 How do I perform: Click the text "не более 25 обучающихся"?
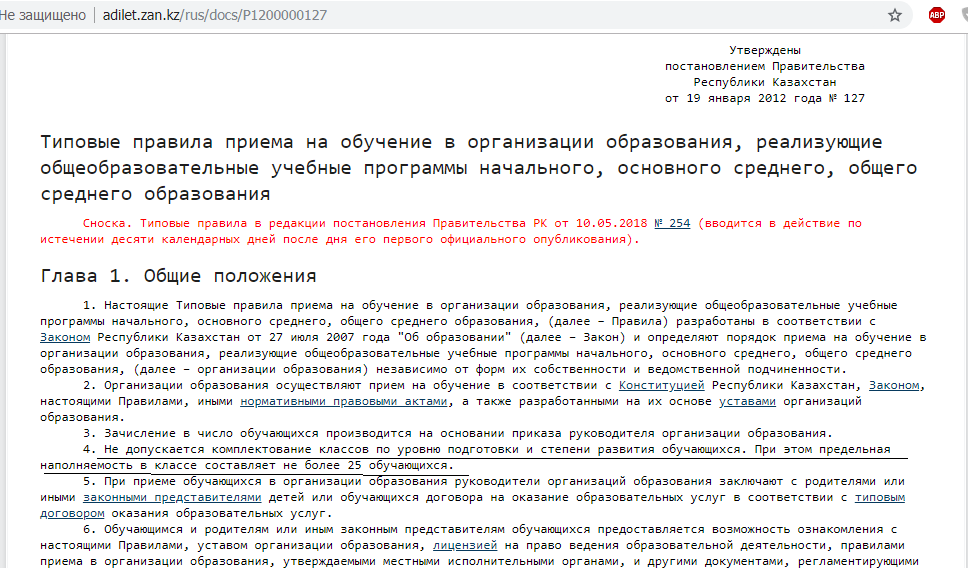[365, 466]
